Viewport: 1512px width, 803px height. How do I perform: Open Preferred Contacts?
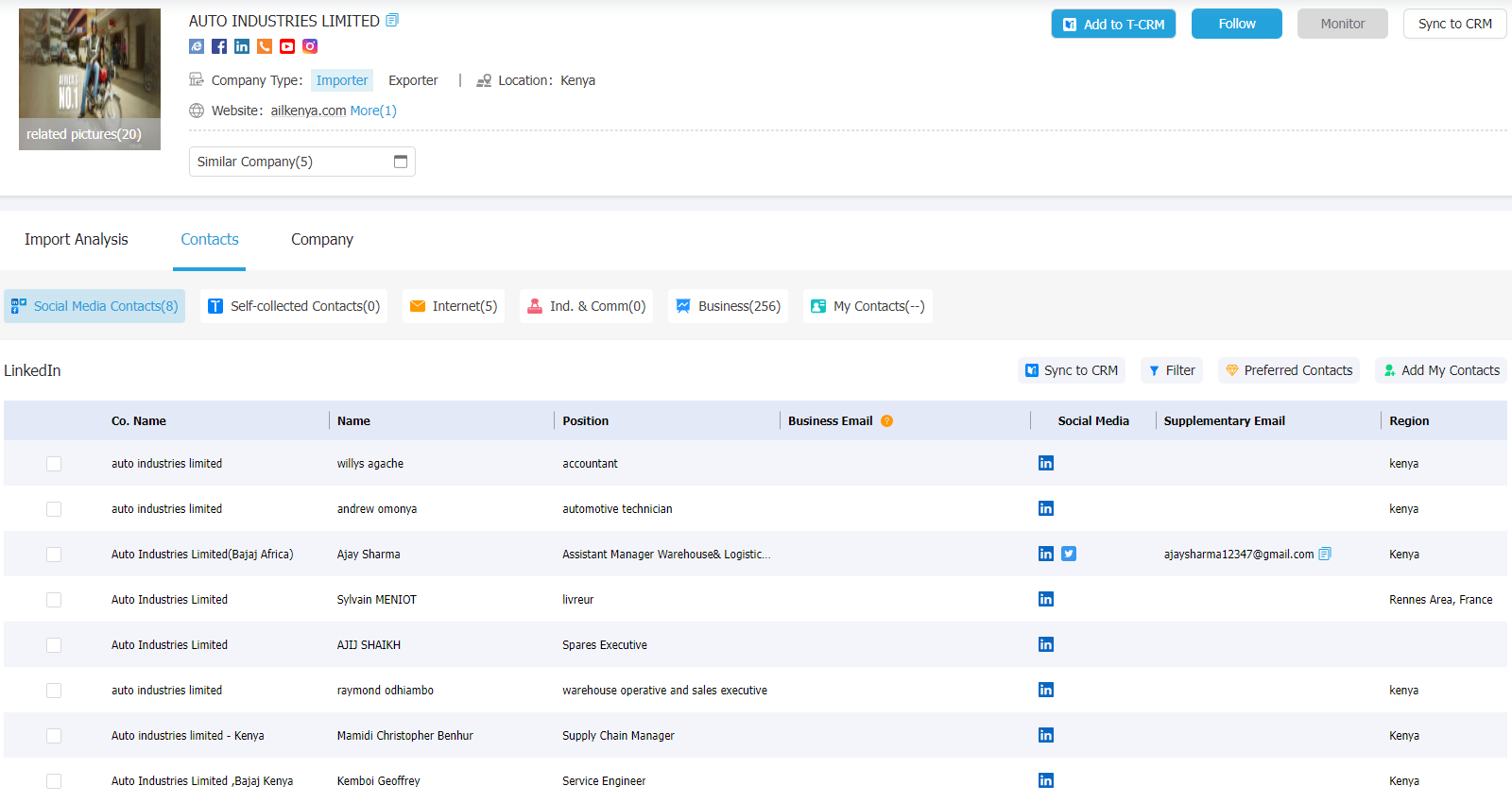[x=1289, y=370]
